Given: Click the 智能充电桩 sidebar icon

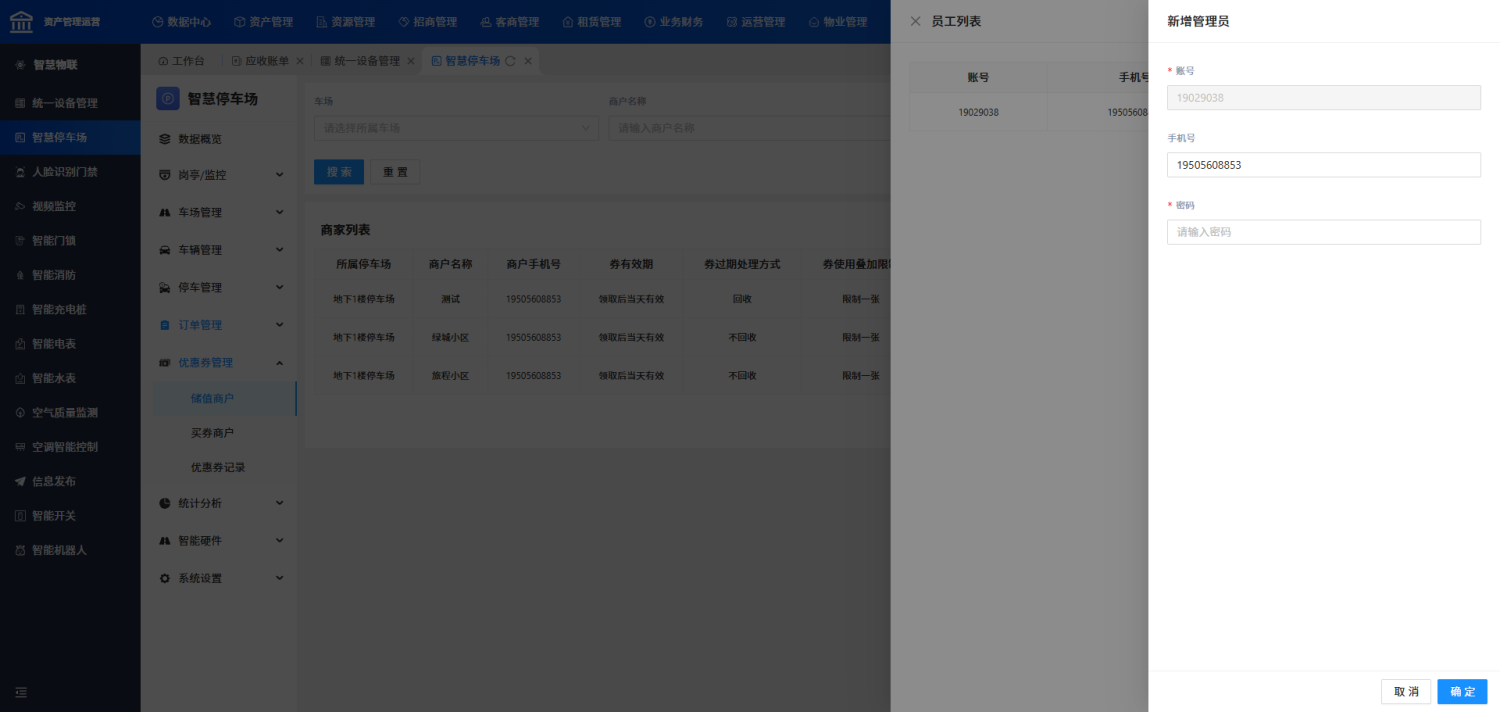Looking at the screenshot, I should 20,310.
